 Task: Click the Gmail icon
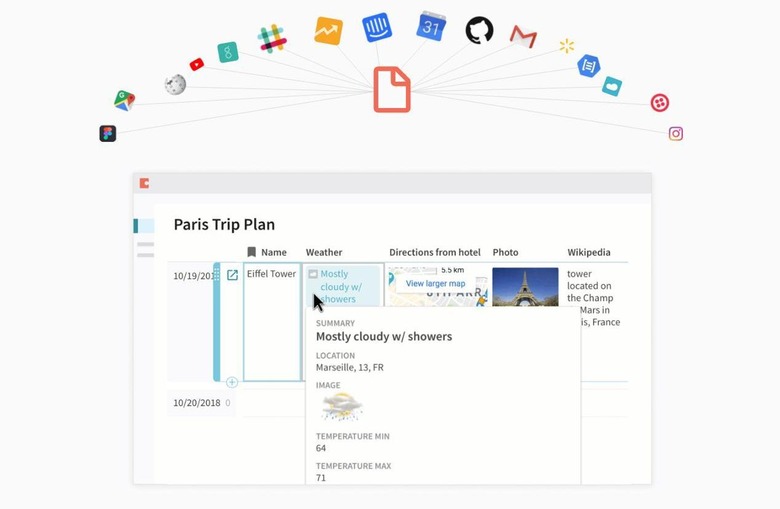pyautogui.click(x=523, y=36)
